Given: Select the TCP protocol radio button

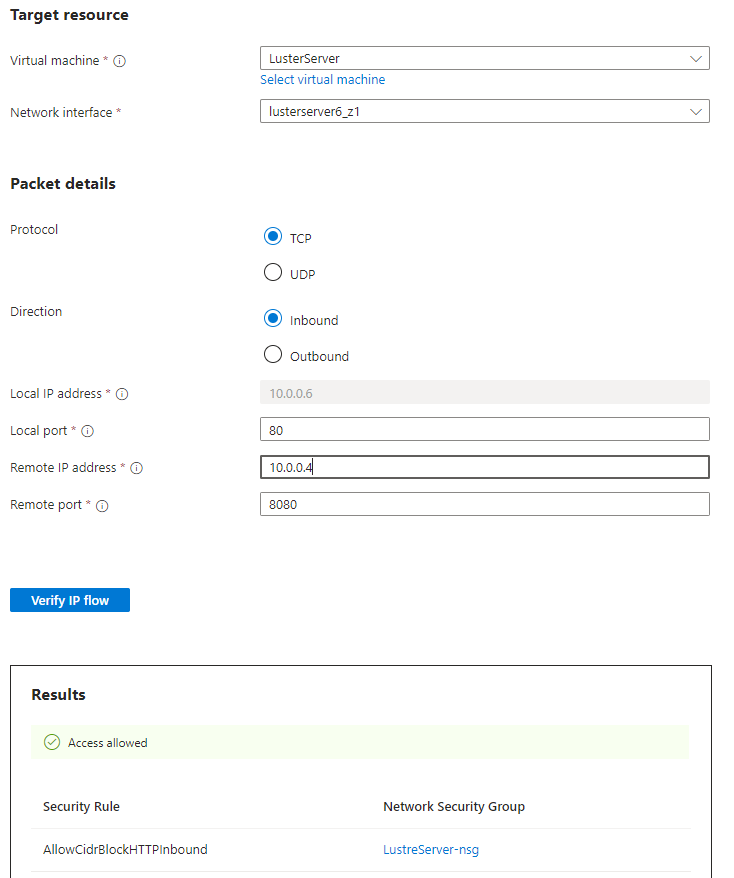Looking at the screenshot, I should coord(272,237).
